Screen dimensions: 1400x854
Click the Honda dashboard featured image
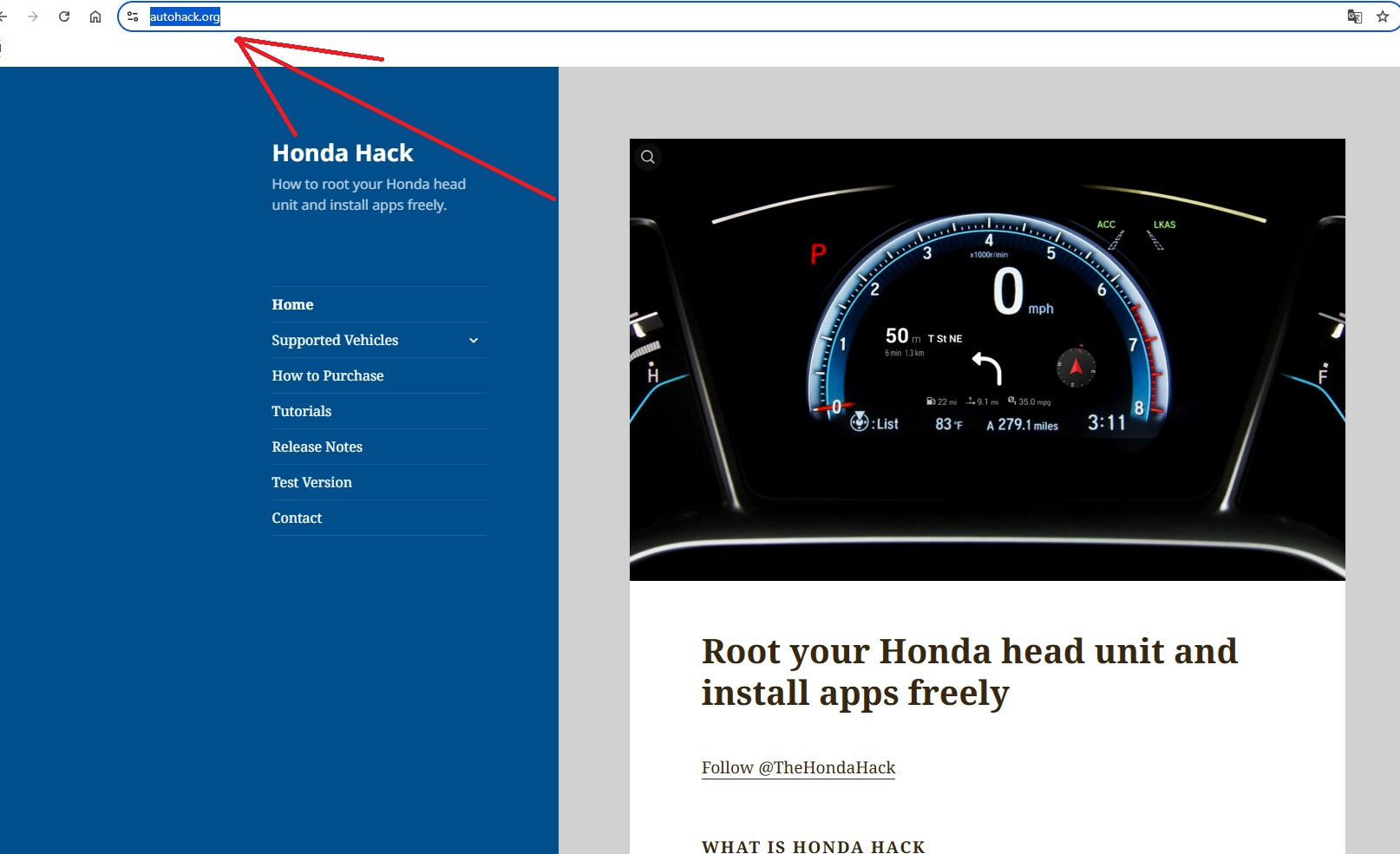pos(987,360)
